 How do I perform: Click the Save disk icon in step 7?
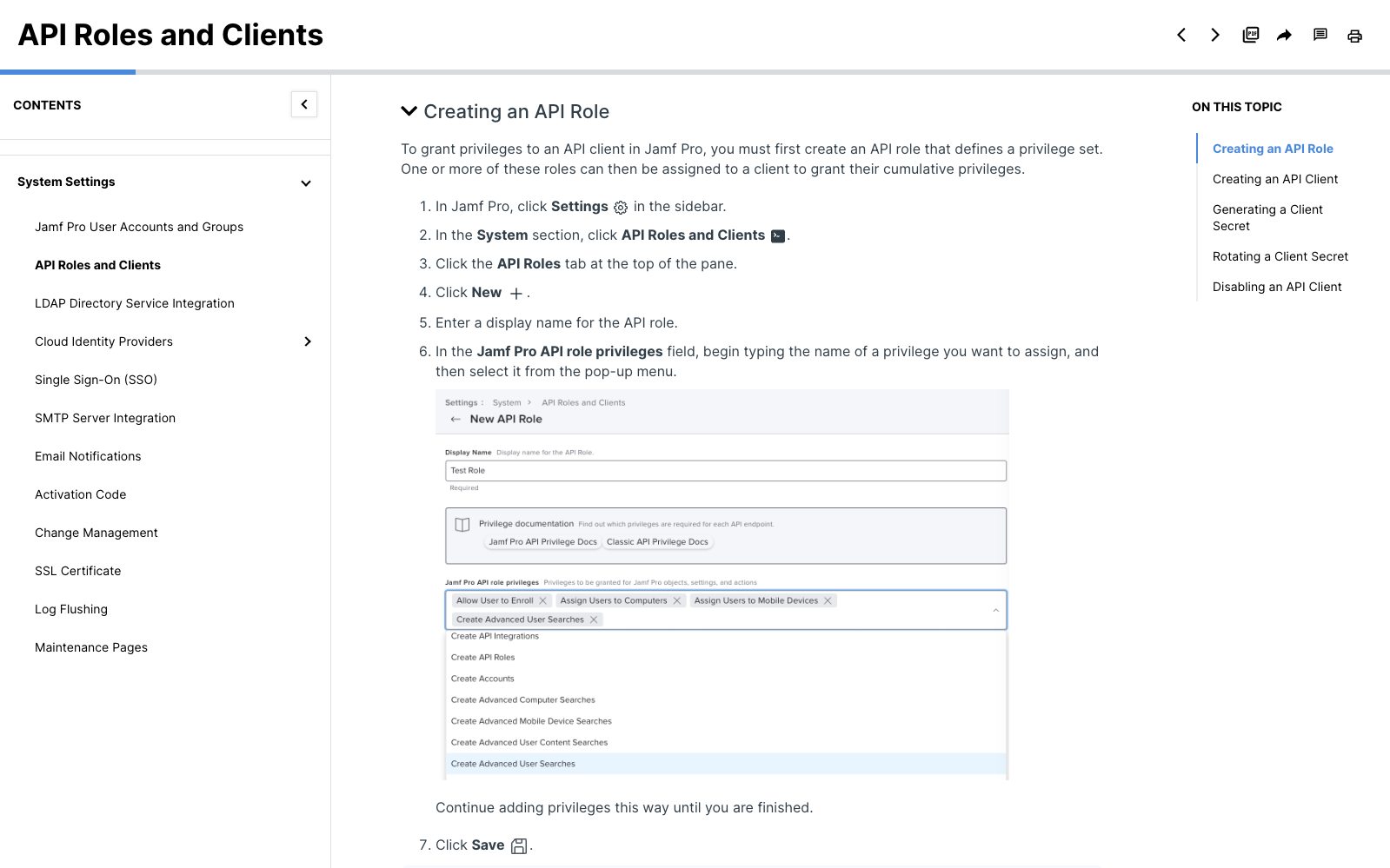point(519,845)
